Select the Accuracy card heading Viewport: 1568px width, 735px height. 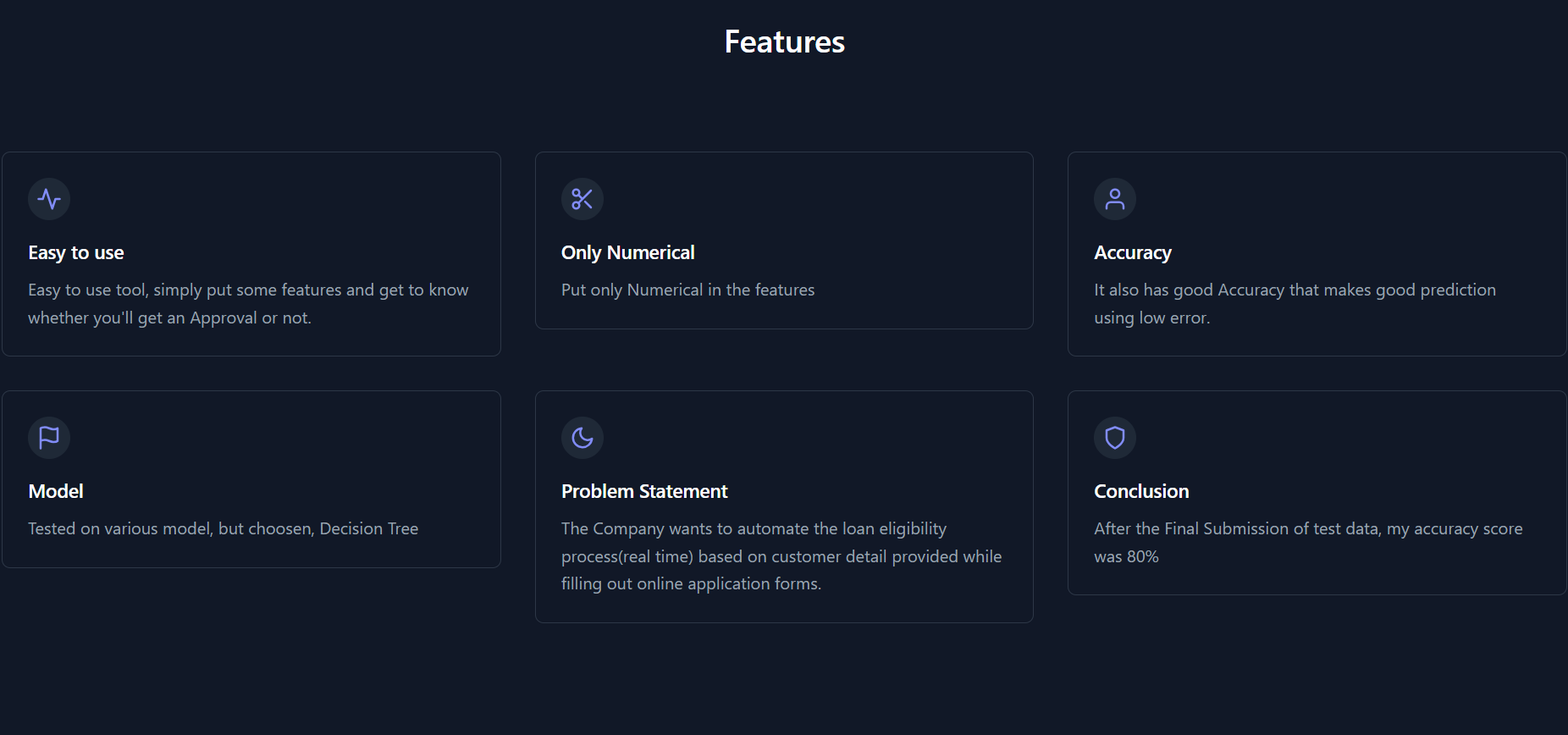tap(1133, 252)
